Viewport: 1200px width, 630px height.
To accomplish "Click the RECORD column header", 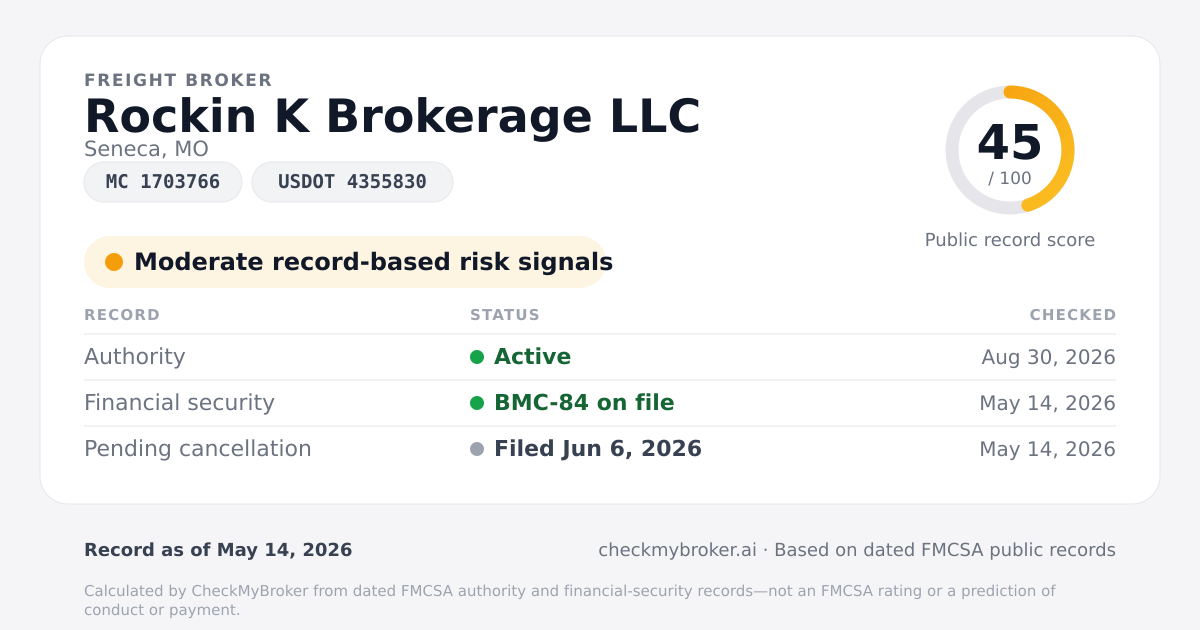I will [122, 315].
